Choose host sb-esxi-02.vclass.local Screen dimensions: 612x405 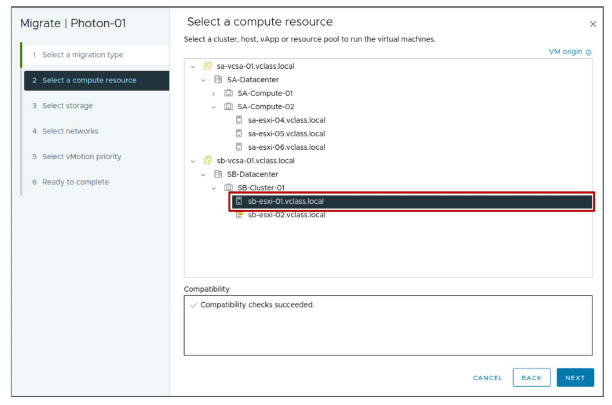click(286, 215)
